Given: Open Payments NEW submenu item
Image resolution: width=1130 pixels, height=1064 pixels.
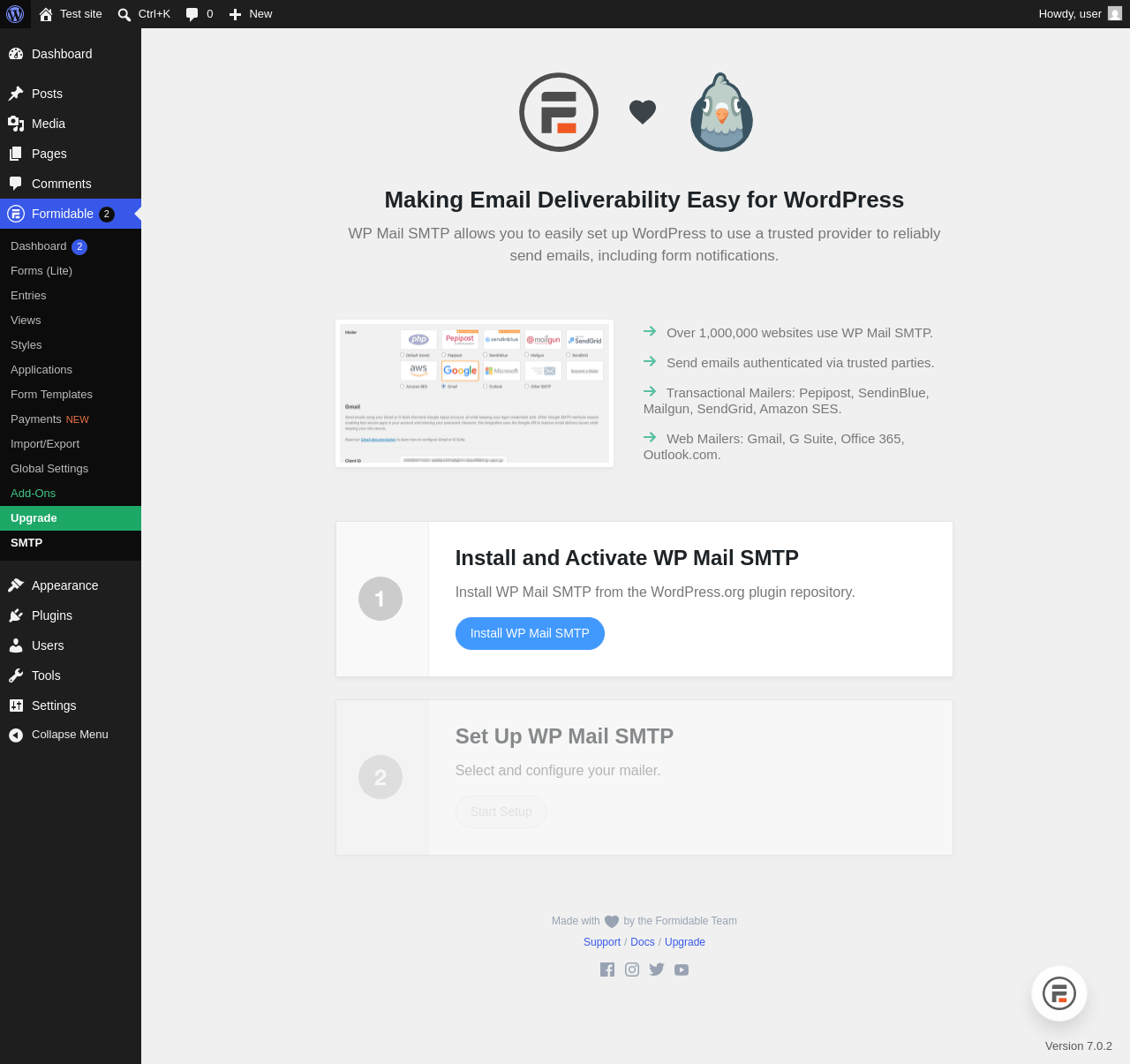Looking at the screenshot, I should point(71,419).
